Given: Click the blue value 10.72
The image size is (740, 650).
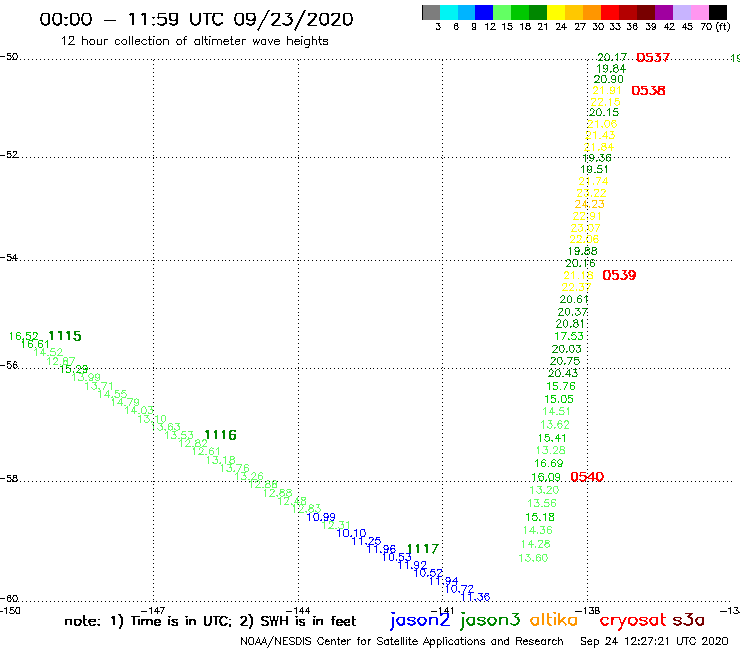Looking at the screenshot, I should (x=459, y=589).
